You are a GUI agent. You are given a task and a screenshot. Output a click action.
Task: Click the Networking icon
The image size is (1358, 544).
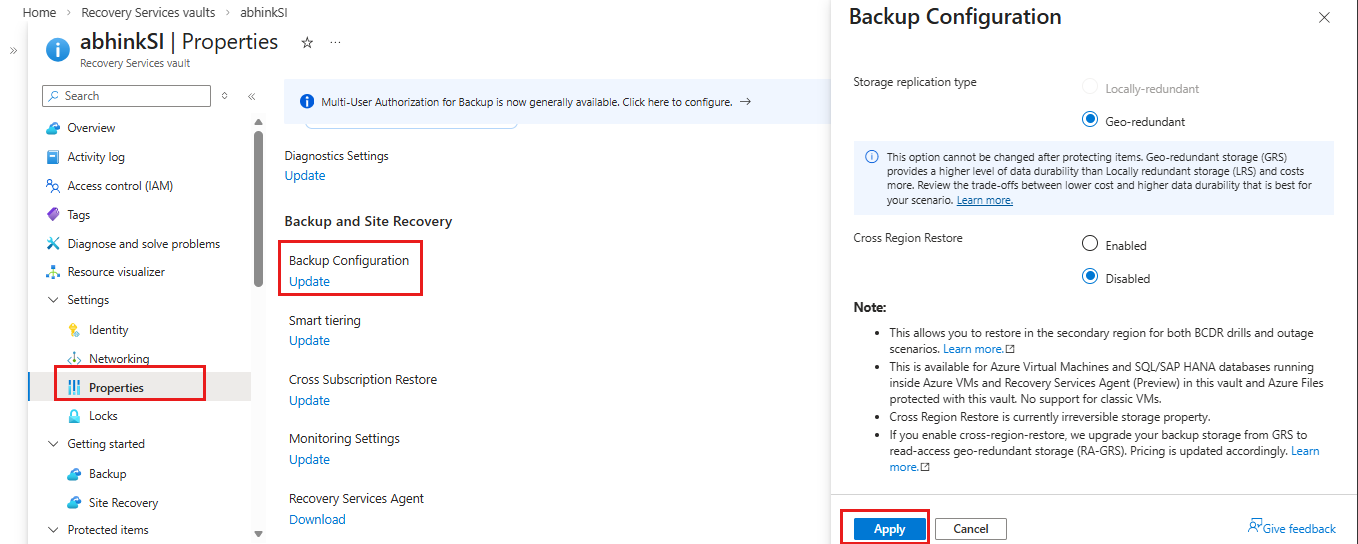pyautogui.click(x=74, y=359)
